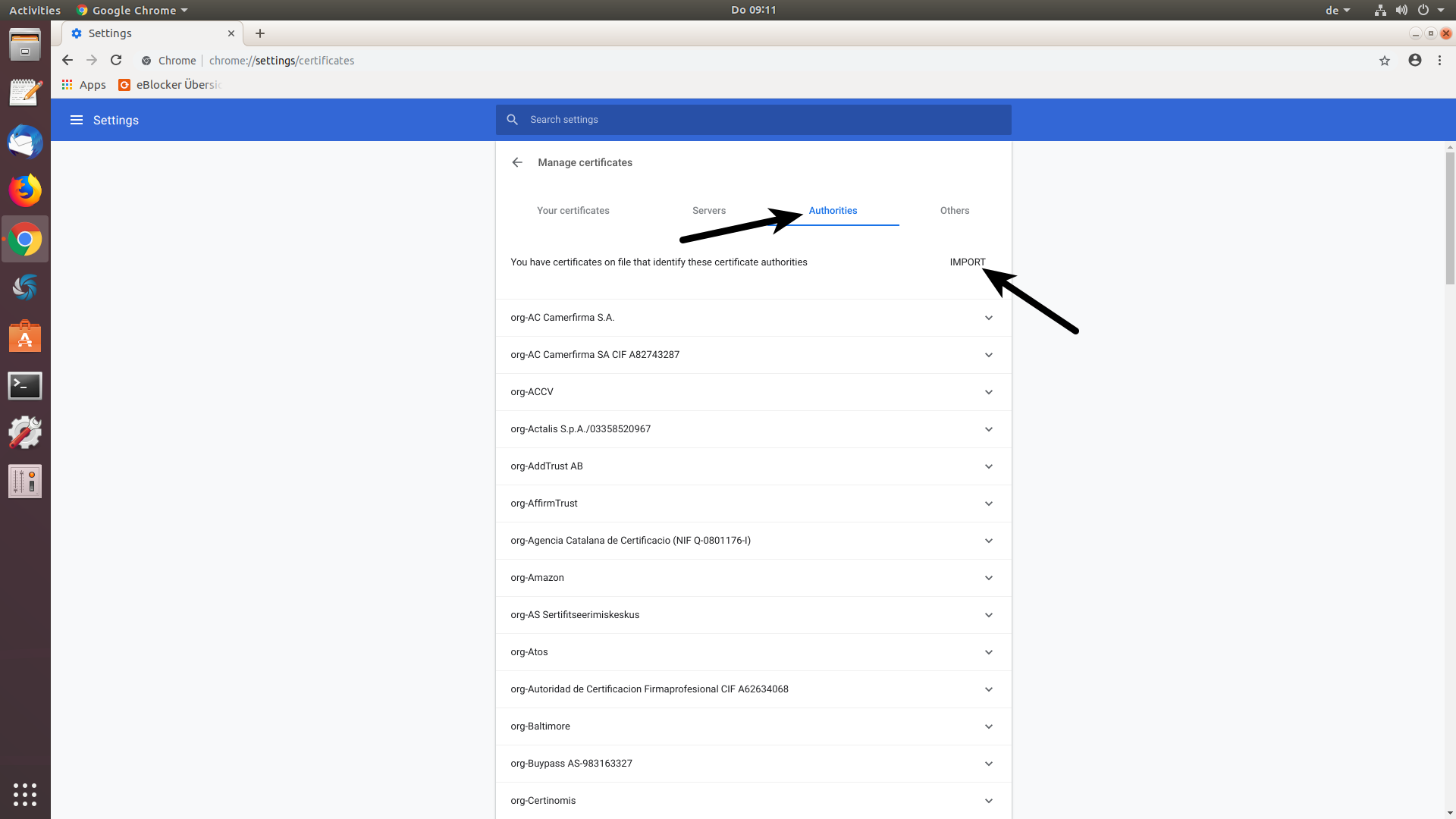Click the Chrome profile avatar icon

pos(1415,60)
